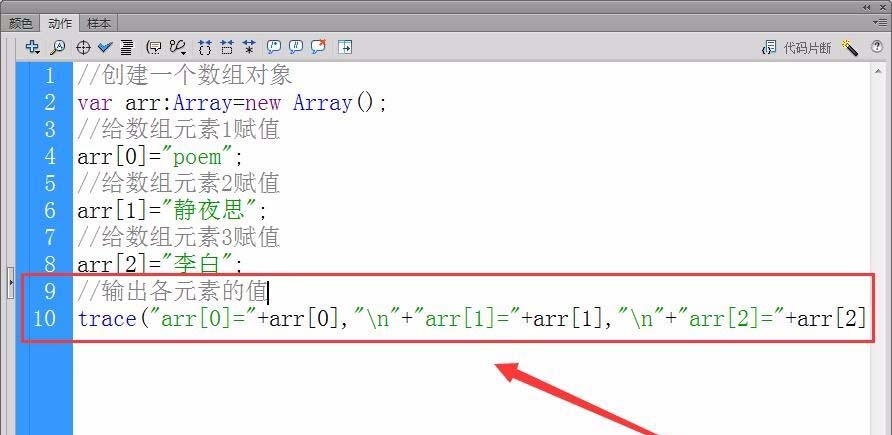
Task: Open the Find magnifier tool
Action: point(57,47)
